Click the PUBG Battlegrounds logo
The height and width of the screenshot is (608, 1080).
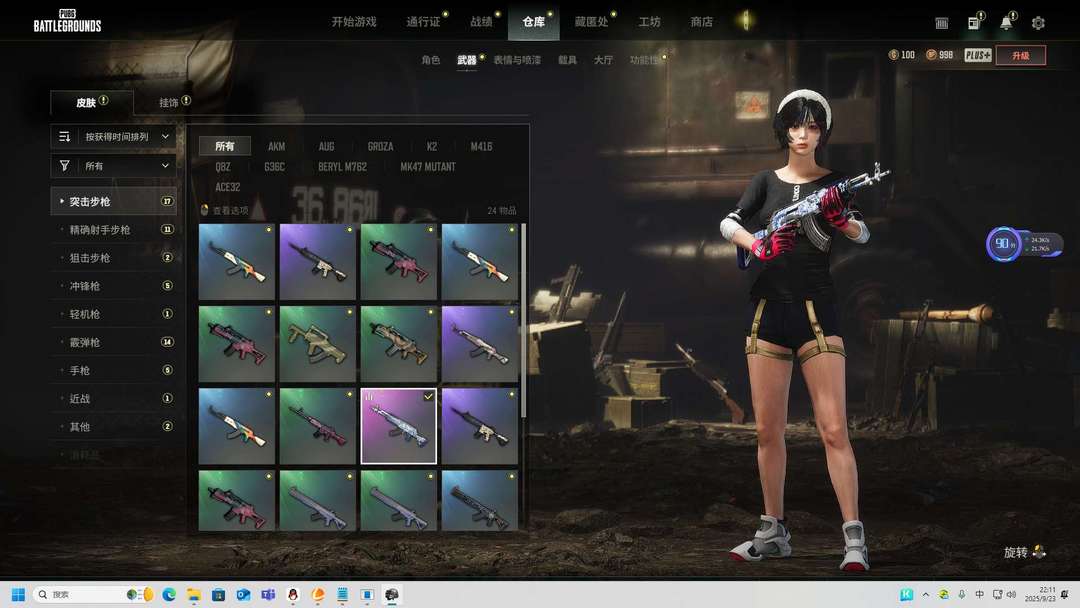pos(67,21)
